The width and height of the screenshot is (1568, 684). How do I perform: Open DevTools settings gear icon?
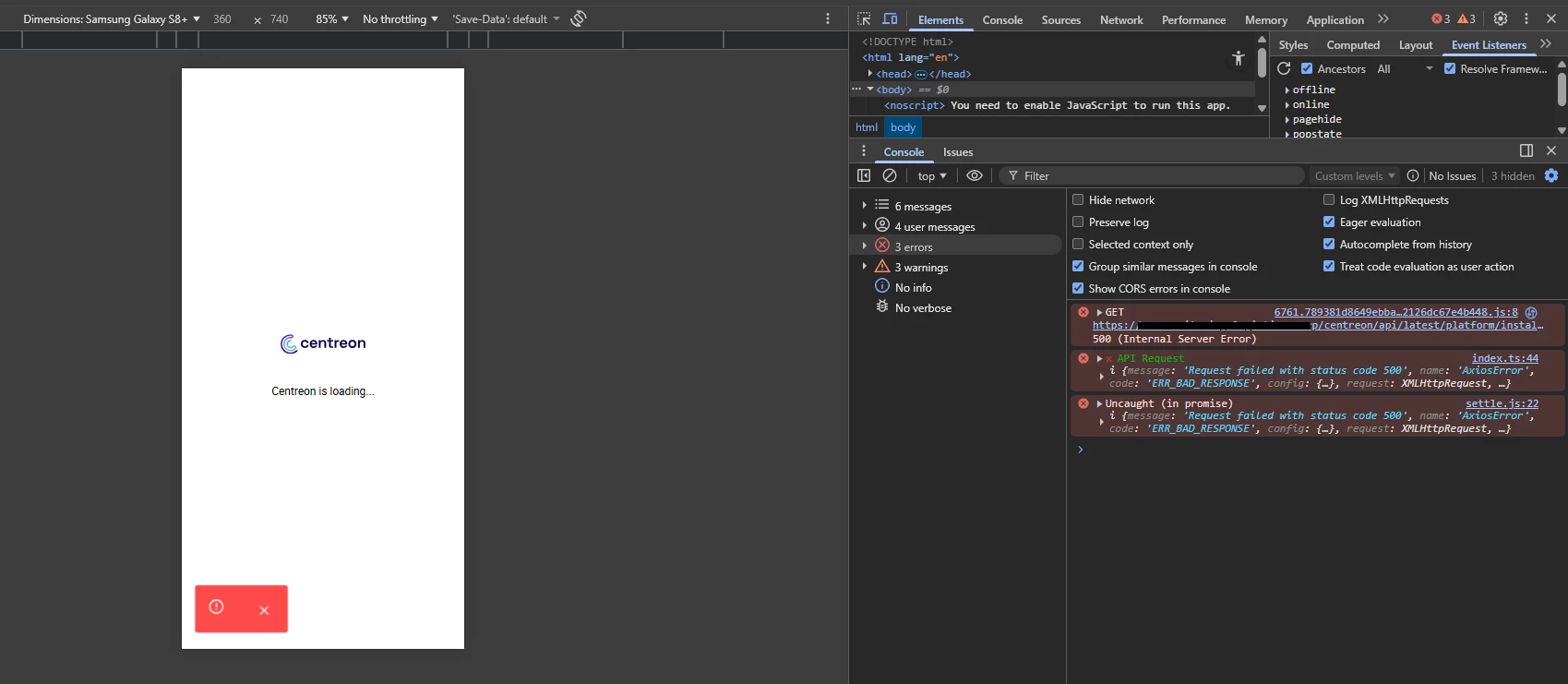click(1501, 18)
